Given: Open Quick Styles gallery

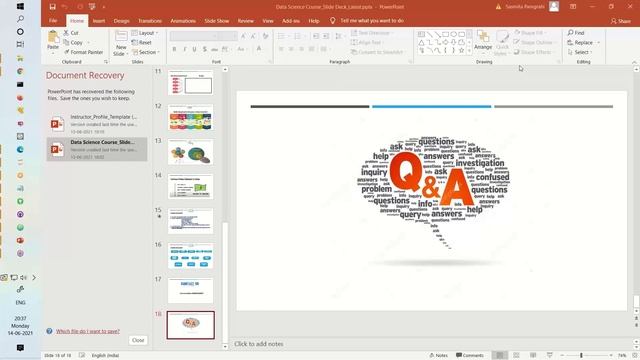Looking at the screenshot, I should pos(502,43).
